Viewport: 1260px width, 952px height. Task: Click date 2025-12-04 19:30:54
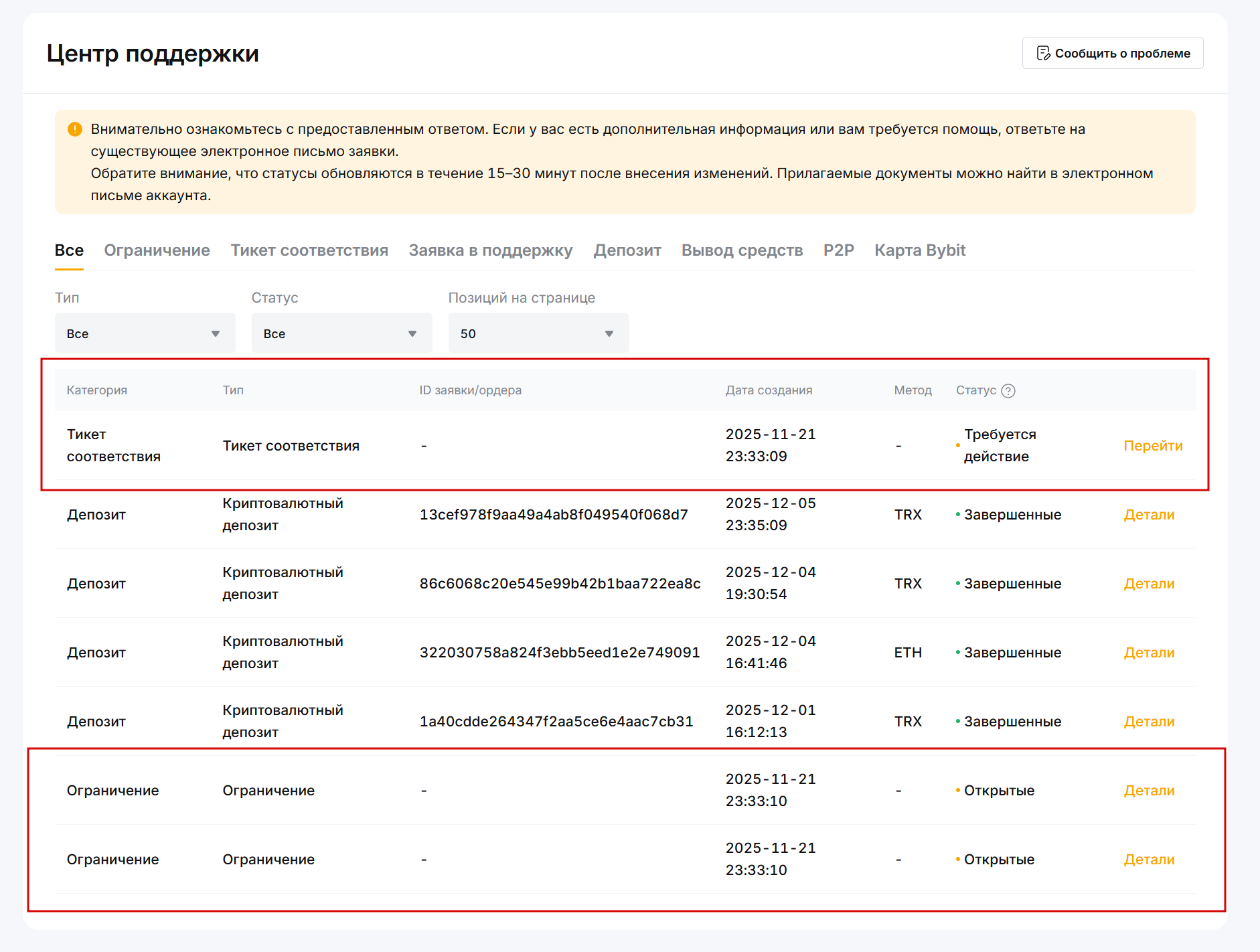pos(771,583)
